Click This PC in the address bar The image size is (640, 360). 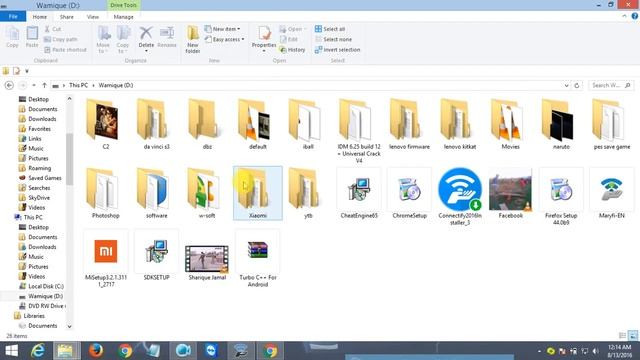(x=78, y=85)
